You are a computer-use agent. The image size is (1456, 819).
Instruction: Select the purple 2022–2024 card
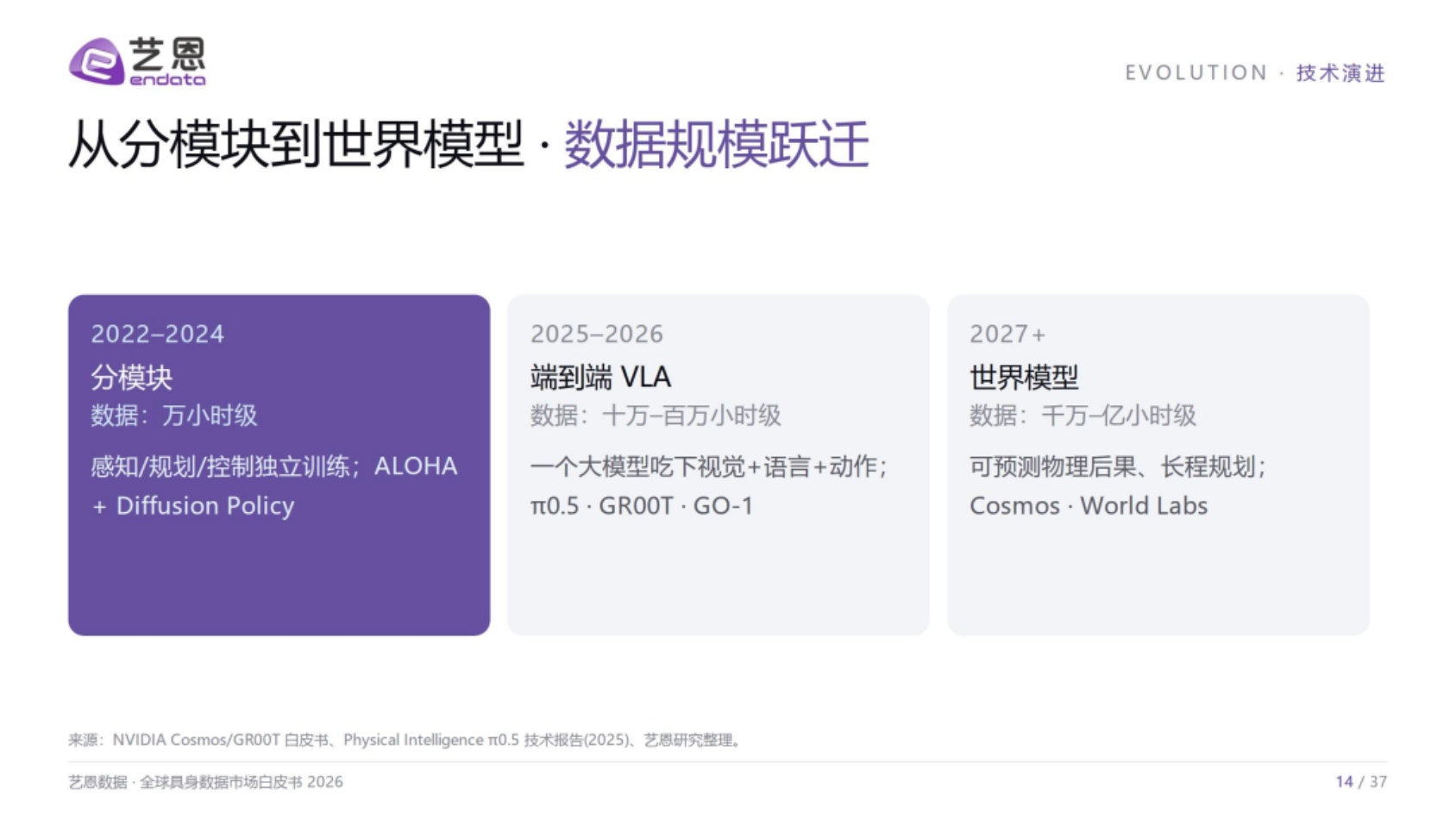279,466
